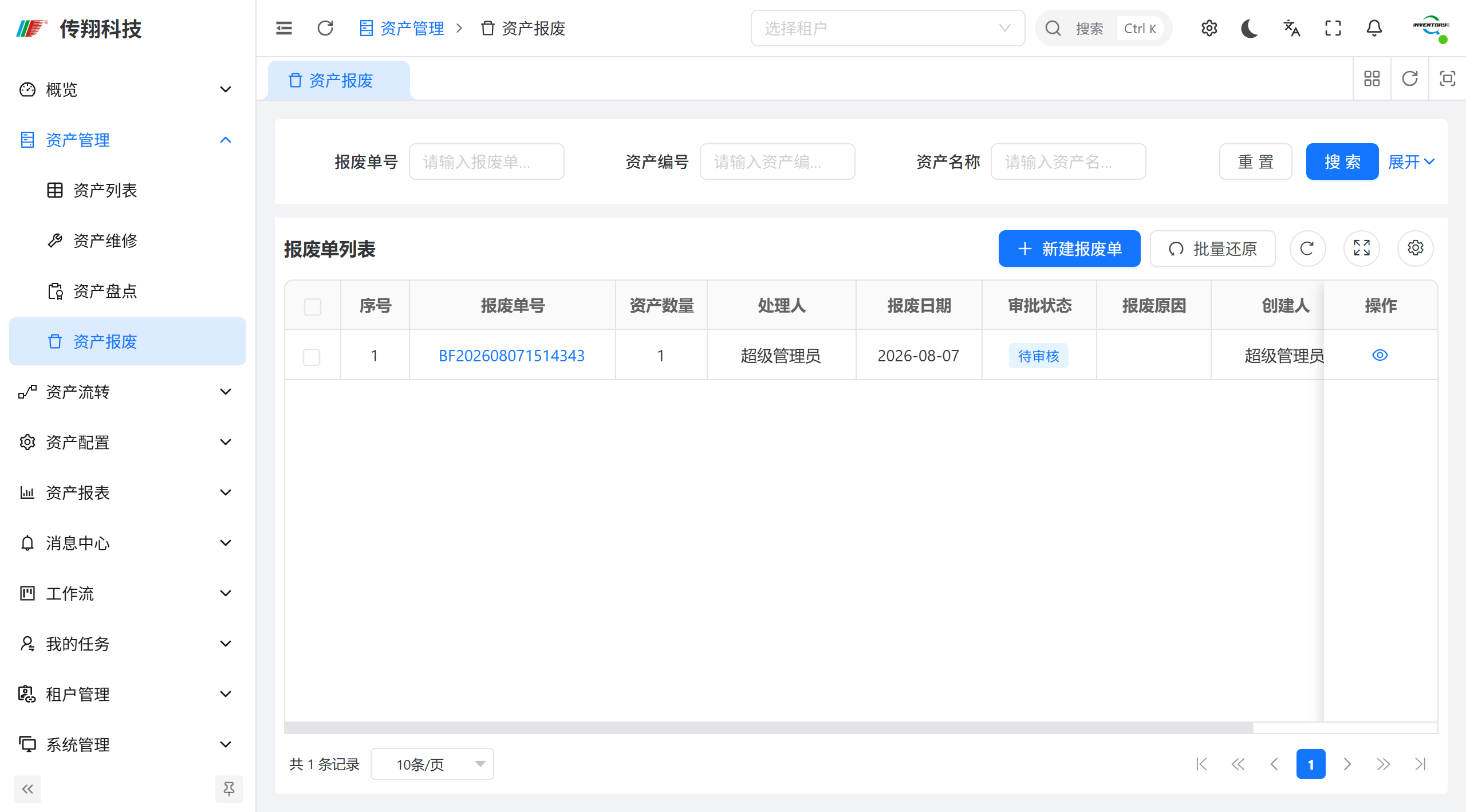Click the 待审核 status tag

click(1039, 356)
